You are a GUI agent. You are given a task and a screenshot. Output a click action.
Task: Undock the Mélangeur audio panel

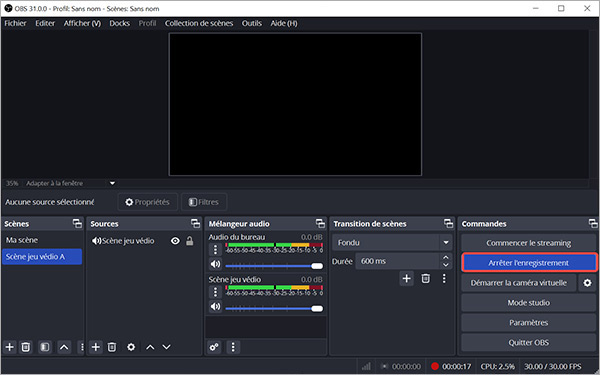tap(320, 223)
